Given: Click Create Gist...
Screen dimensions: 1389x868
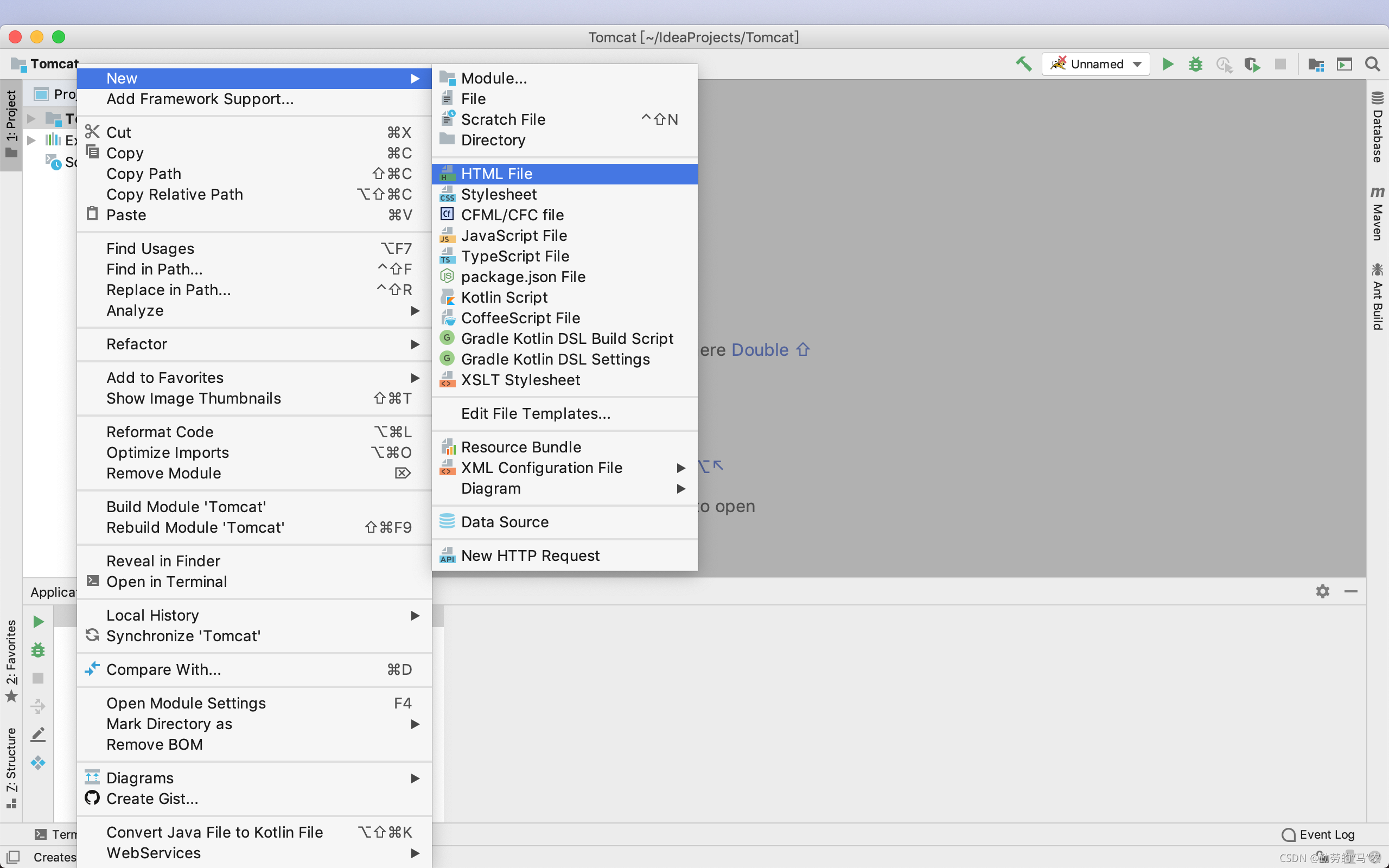Looking at the screenshot, I should (x=254, y=799).
